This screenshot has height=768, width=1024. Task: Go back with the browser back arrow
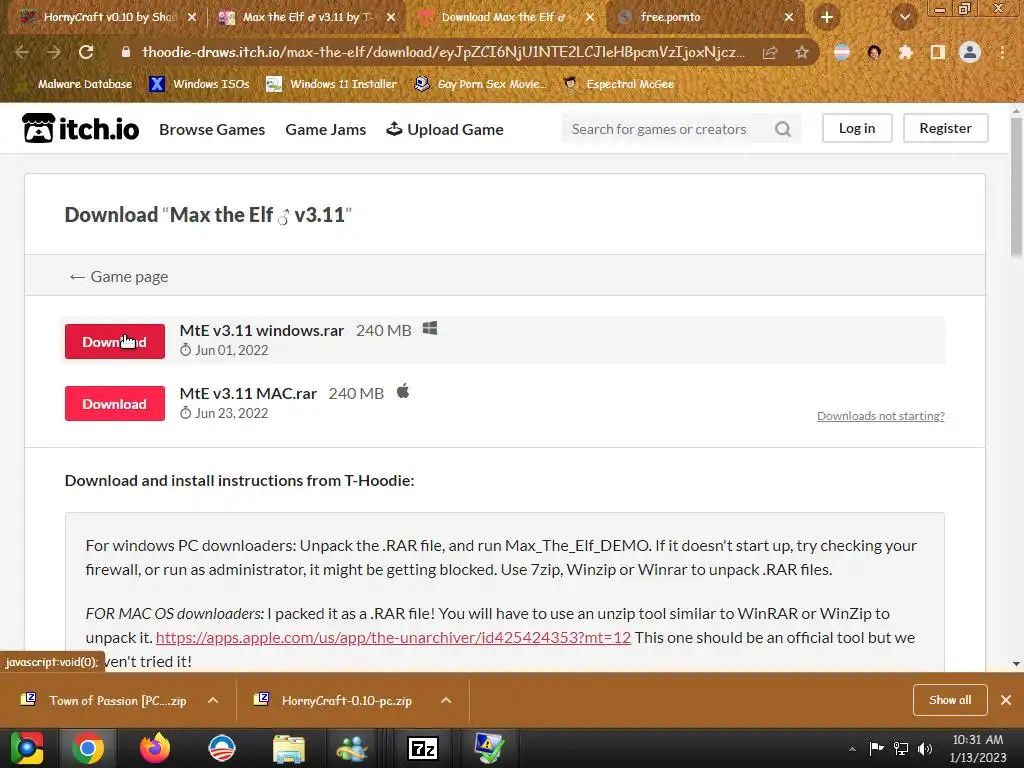(x=22, y=52)
